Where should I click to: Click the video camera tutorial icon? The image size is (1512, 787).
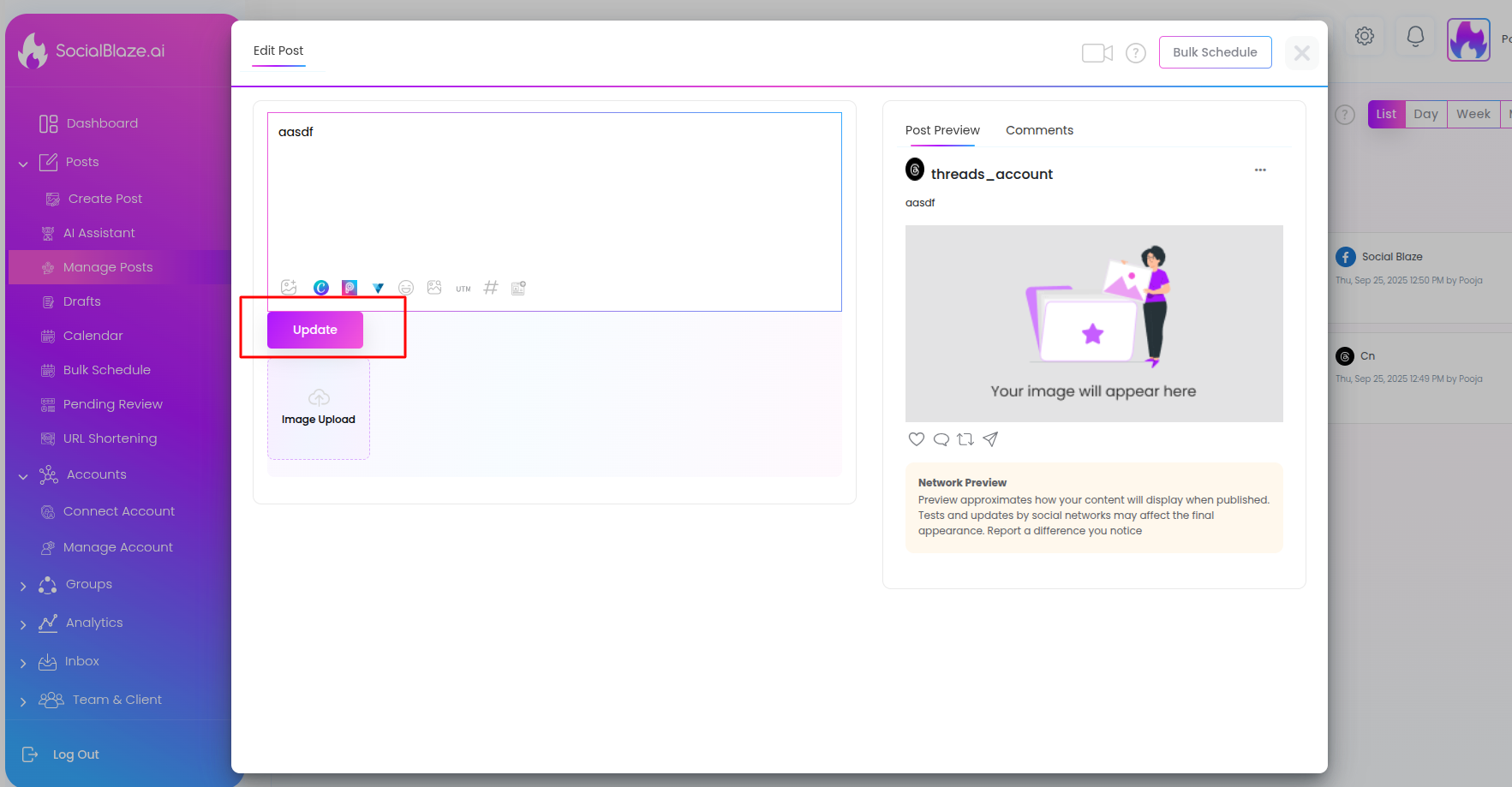coord(1097,53)
